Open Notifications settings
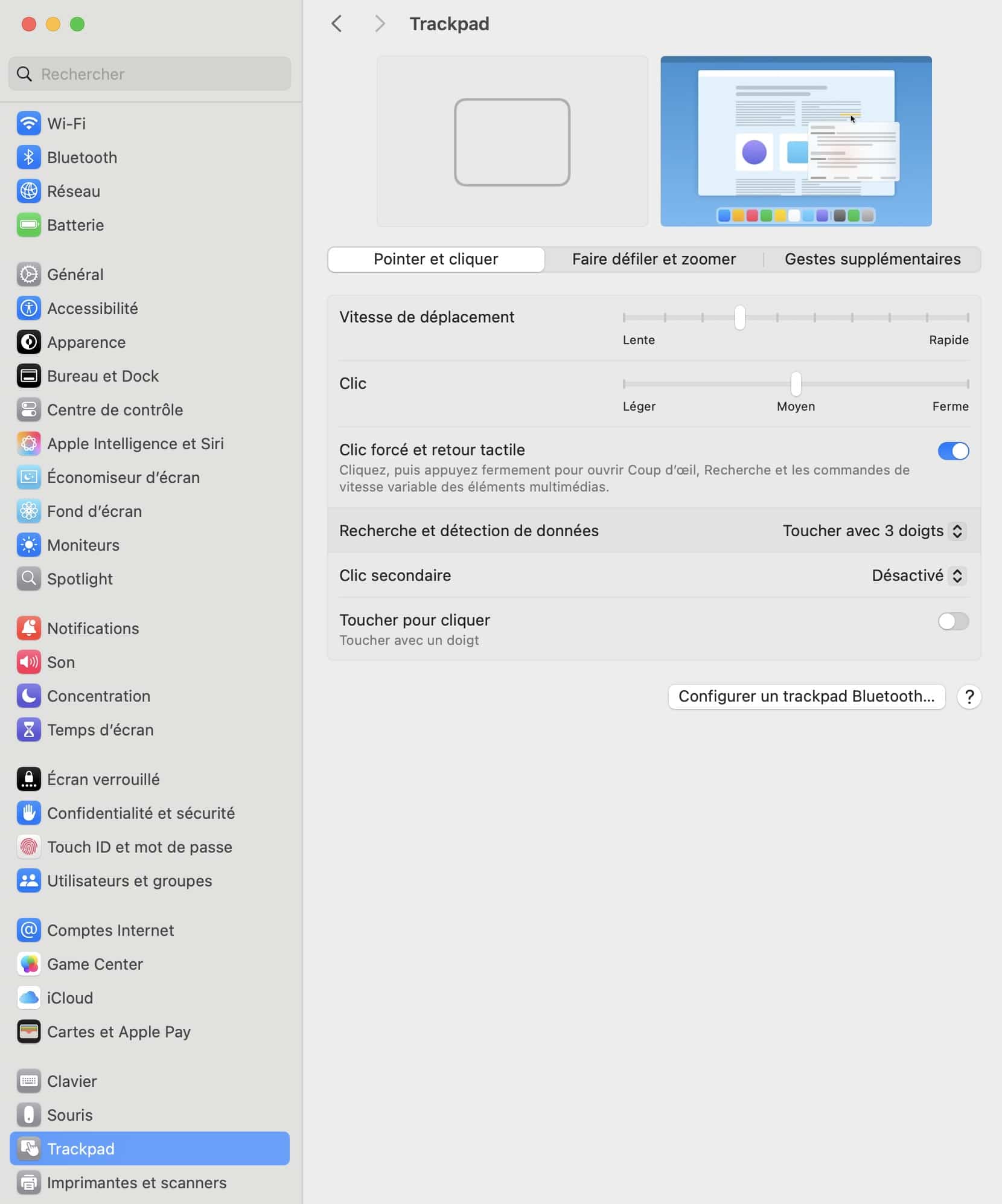This screenshot has height=1204, width=1002. pyautogui.click(x=92, y=628)
